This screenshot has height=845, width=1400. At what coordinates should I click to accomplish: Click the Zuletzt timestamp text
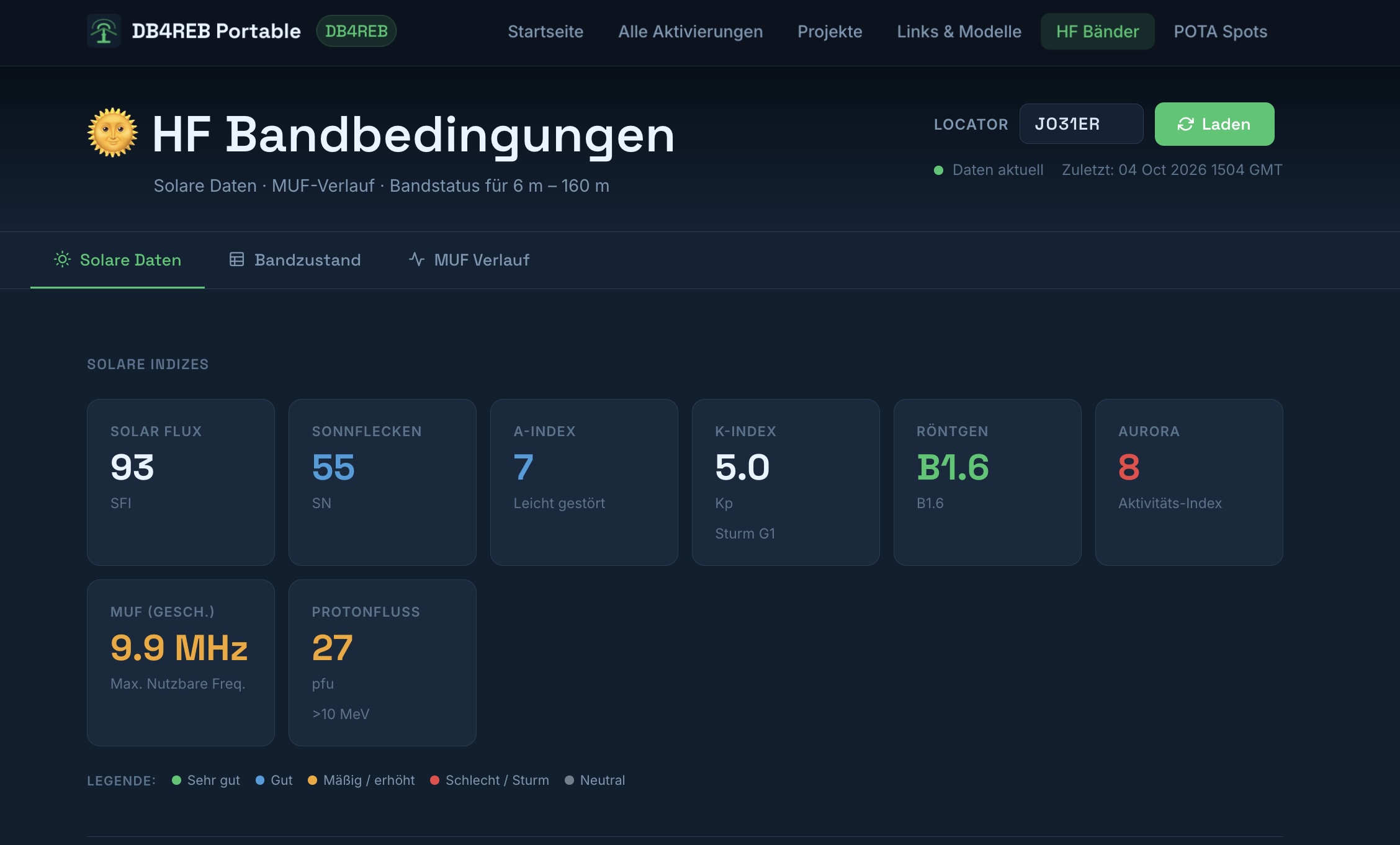(x=1172, y=170)
